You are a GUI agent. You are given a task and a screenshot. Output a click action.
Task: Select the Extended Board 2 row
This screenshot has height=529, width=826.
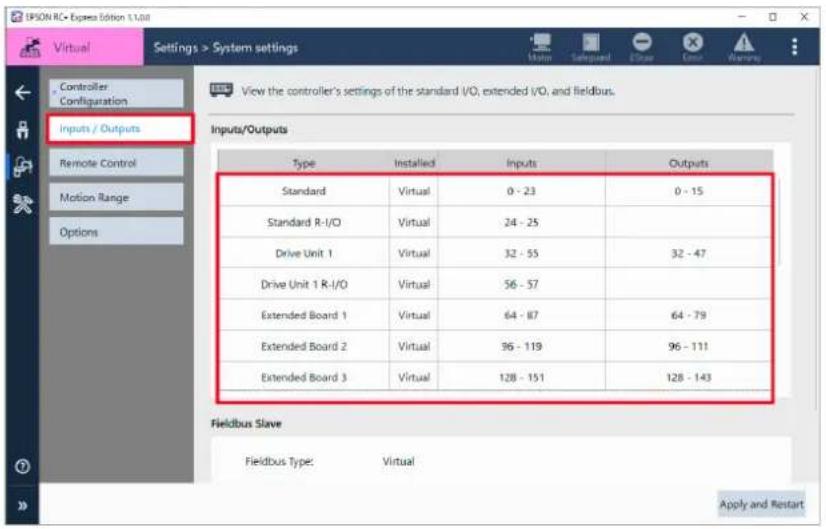coord(495,346)
